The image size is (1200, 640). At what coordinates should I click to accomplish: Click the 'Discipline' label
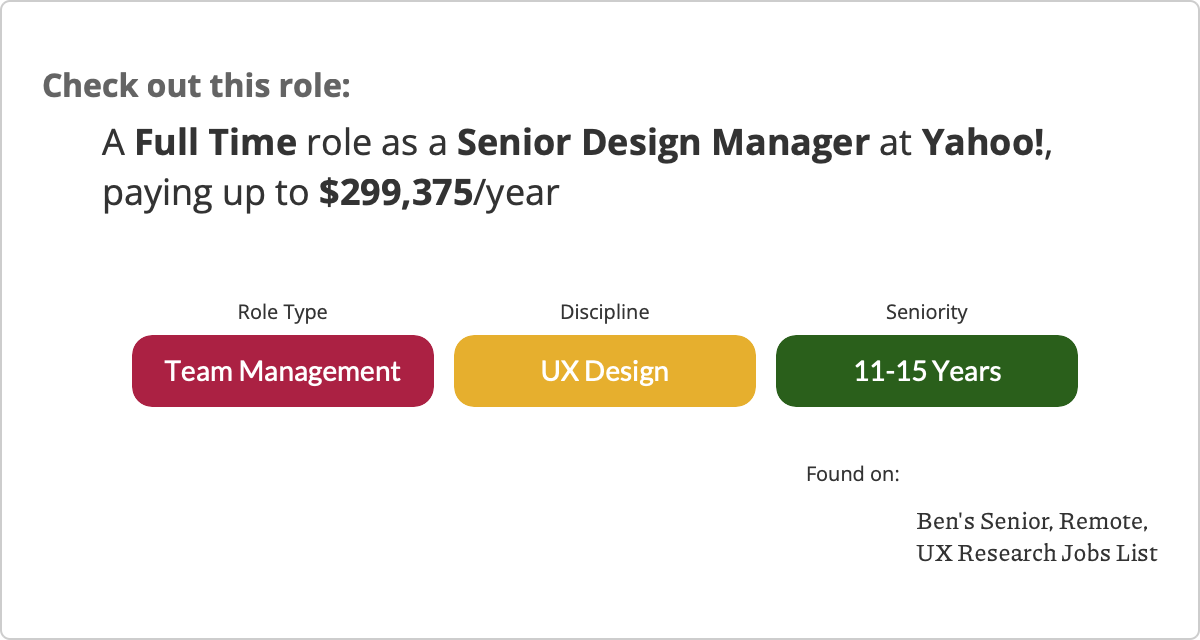coord(604,312)
